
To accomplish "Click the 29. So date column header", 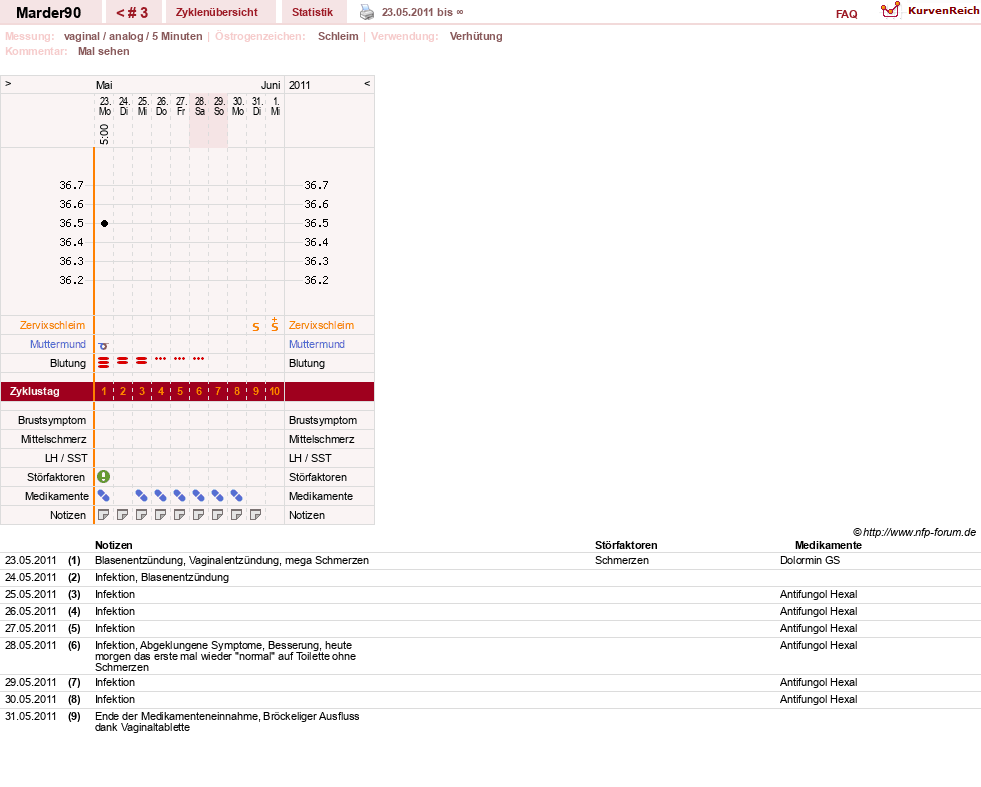I will point(219,106).
